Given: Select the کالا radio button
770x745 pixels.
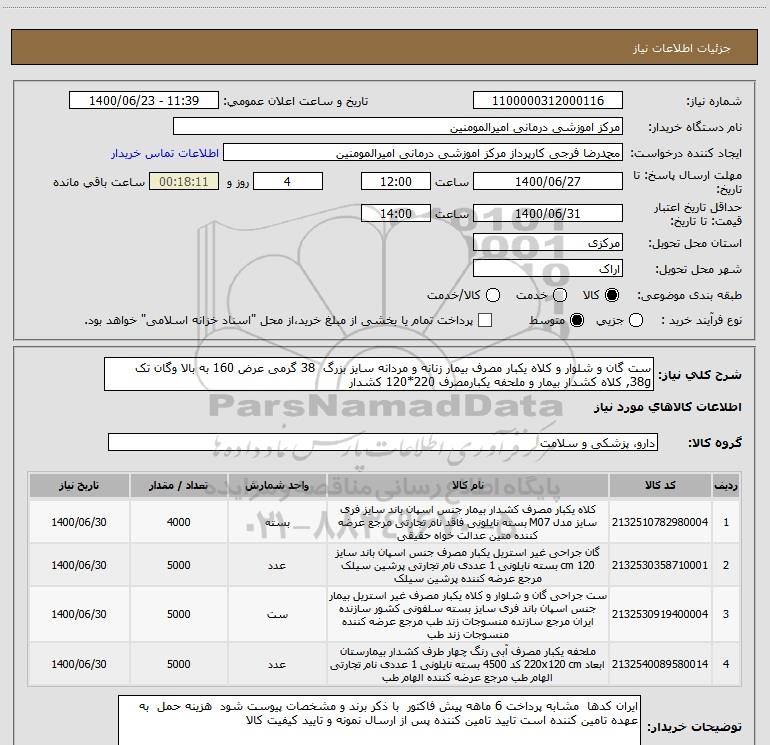Looking at the screenshot, I should [612, 295].
